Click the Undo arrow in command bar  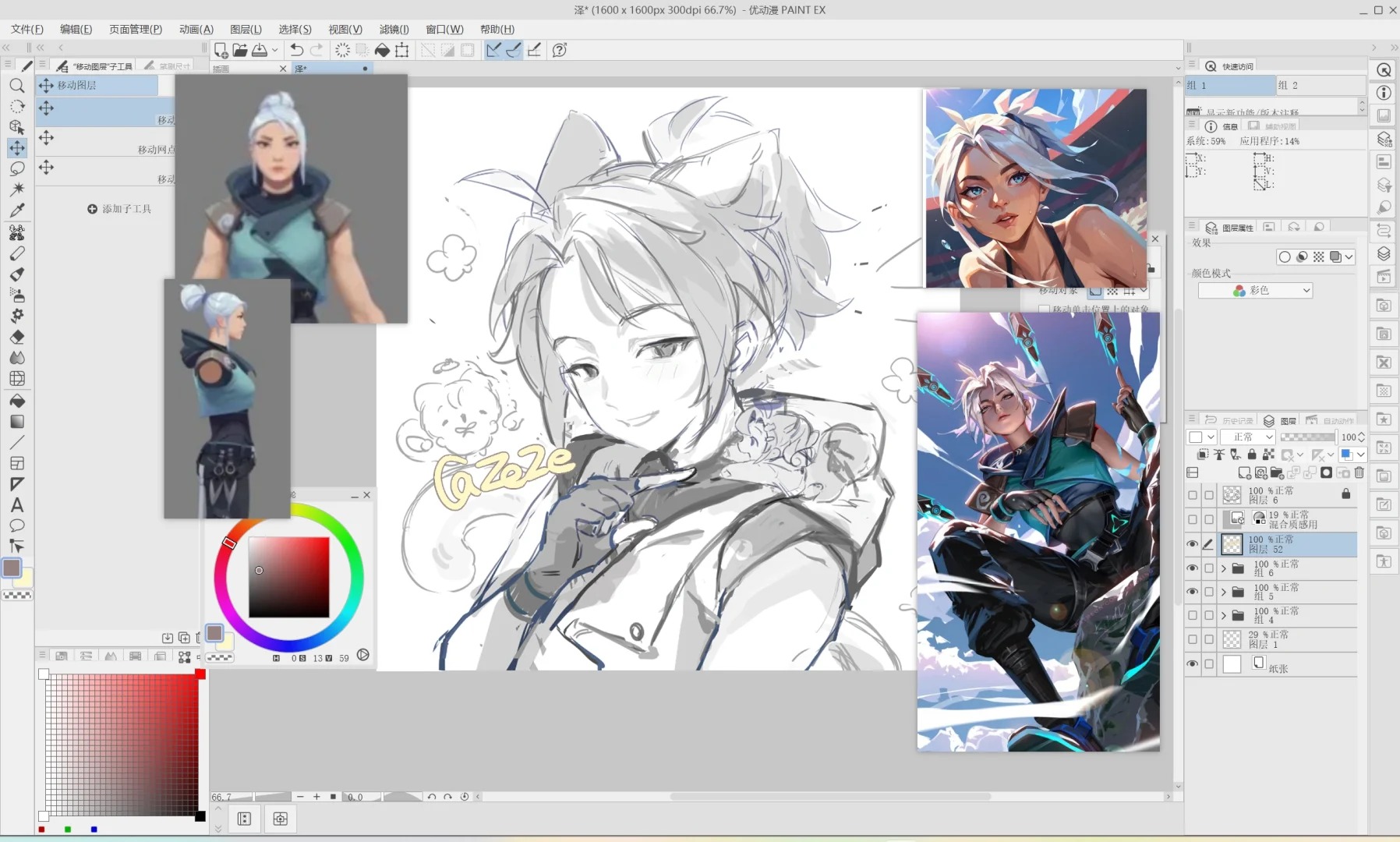tap(297, 50)
